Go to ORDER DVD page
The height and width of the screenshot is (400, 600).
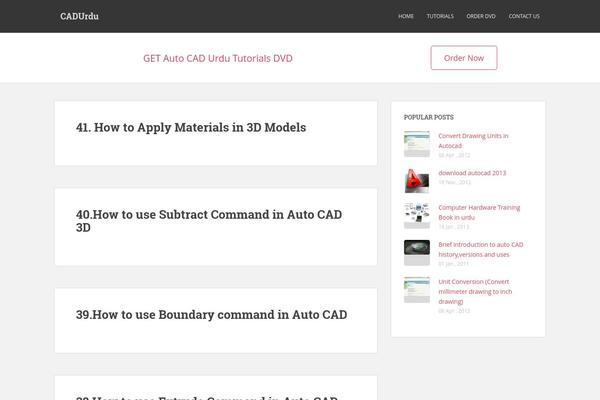[x=481, y=16]
